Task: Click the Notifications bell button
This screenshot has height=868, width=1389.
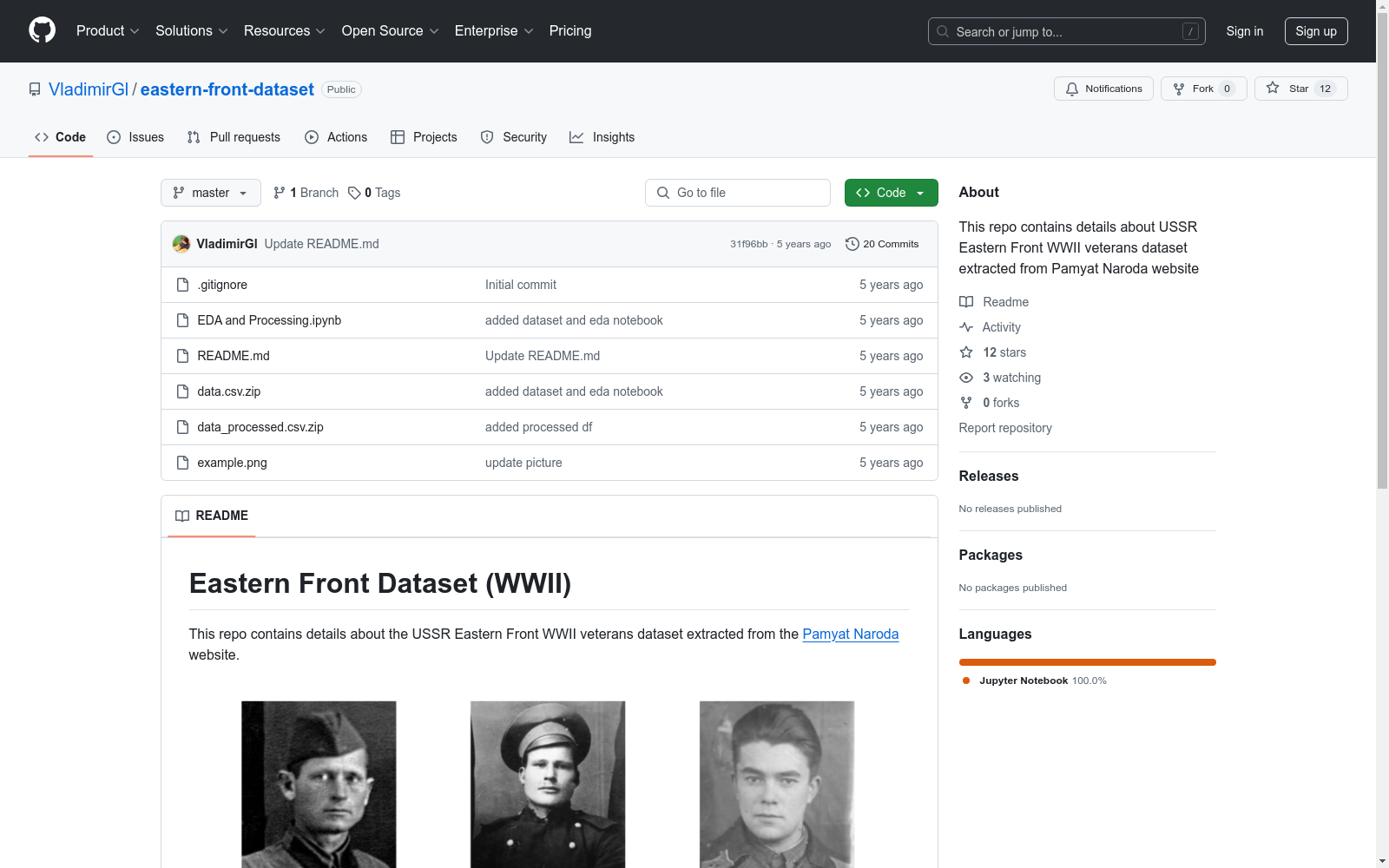Action: [1103, 89]
